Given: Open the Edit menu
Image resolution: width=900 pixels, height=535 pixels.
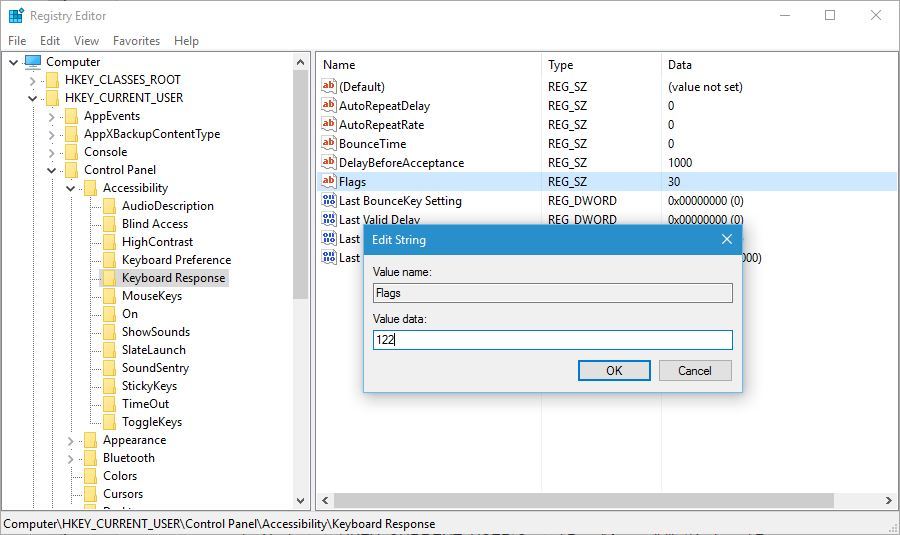Looking at the screenshot, I should [50, 41].
